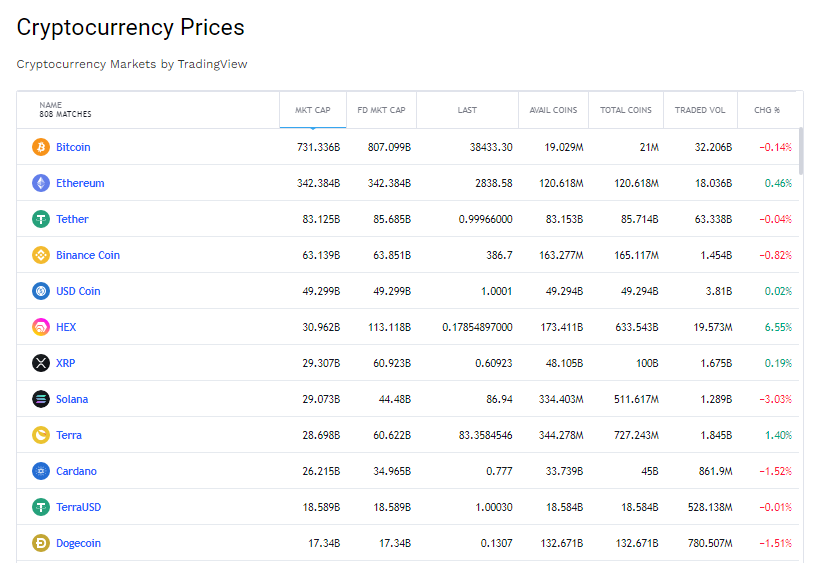Click the Cardano blue logo icon
814x563 pixels.
click(41, 471)
